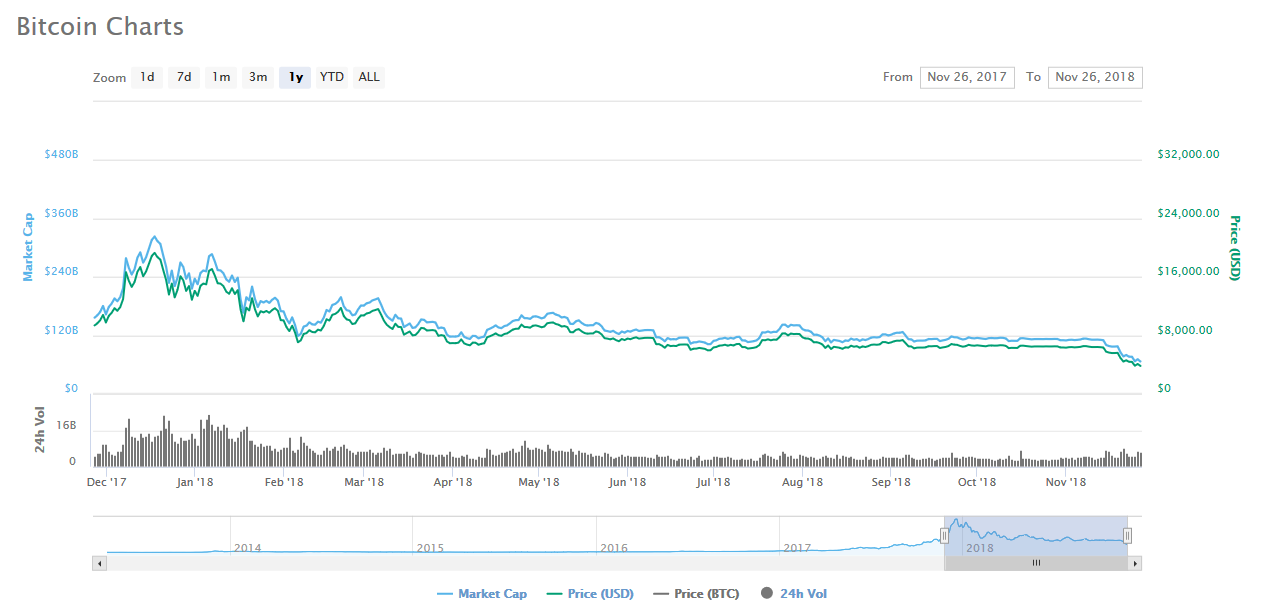Screen dimensions: 1271x615
Task: Switch zoom to 1m
Action: [221, 77]
